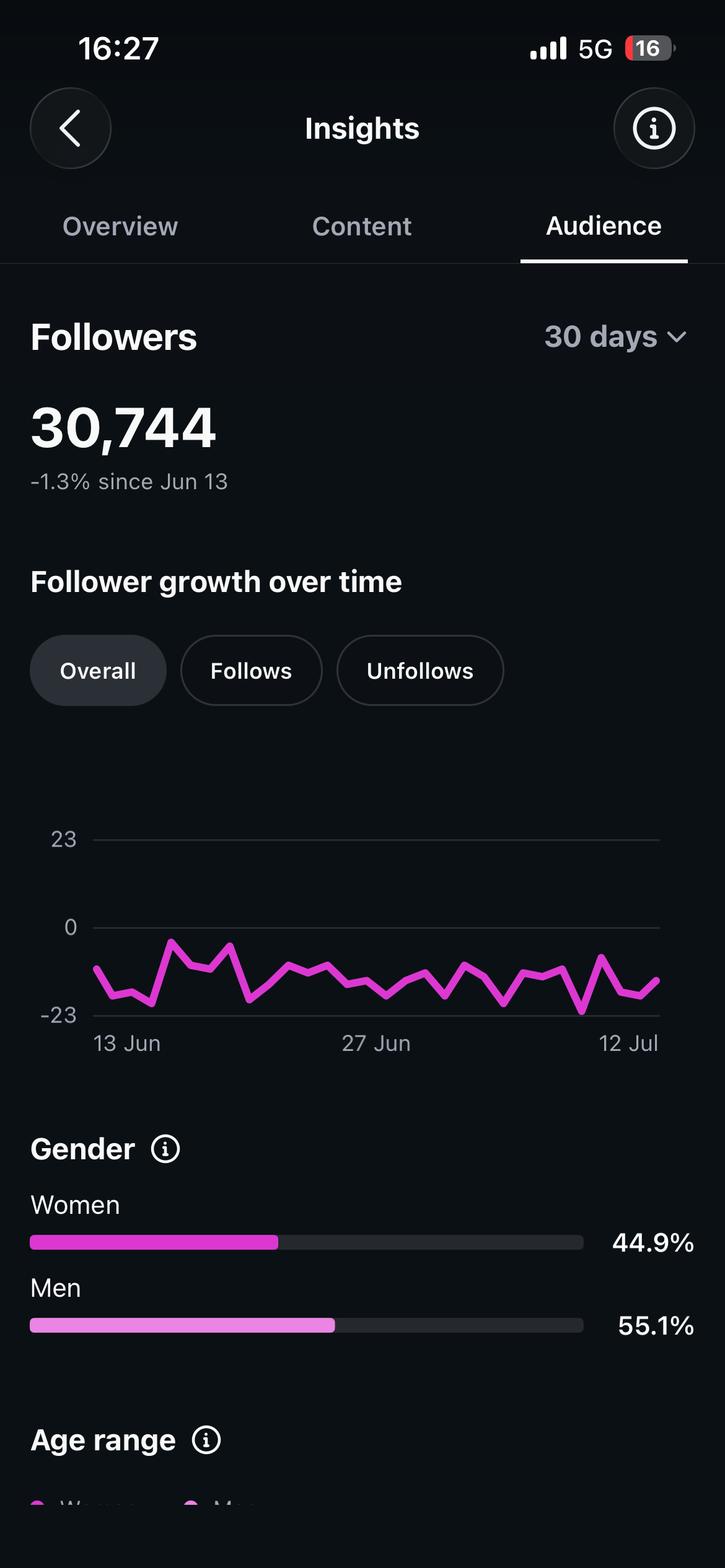Tap the Gender info icon
Screen dimensions: 725x1568
click(165, 1149)
